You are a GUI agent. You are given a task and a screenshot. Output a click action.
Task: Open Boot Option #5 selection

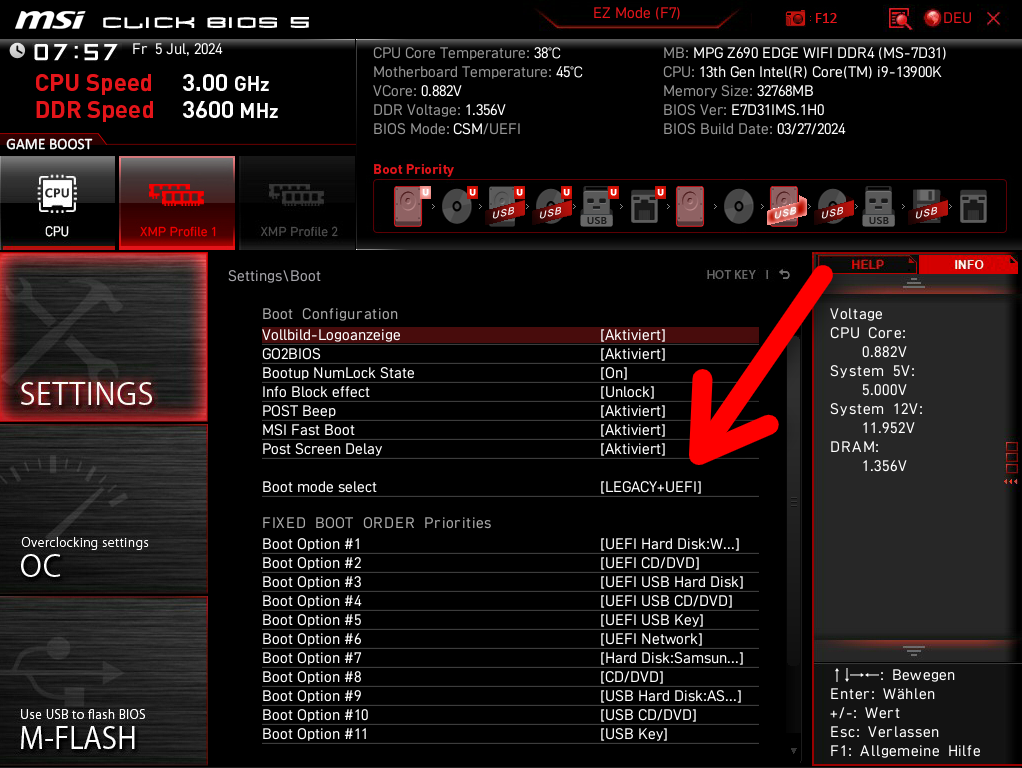pos(510,620)
